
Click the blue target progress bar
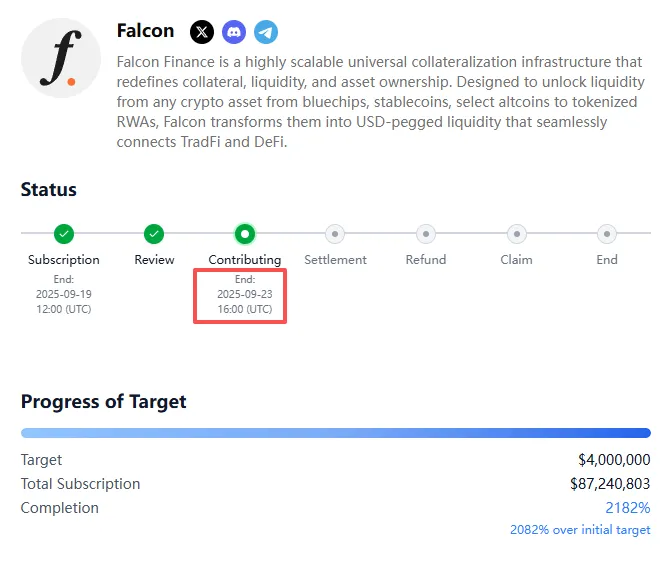[336, 433]
